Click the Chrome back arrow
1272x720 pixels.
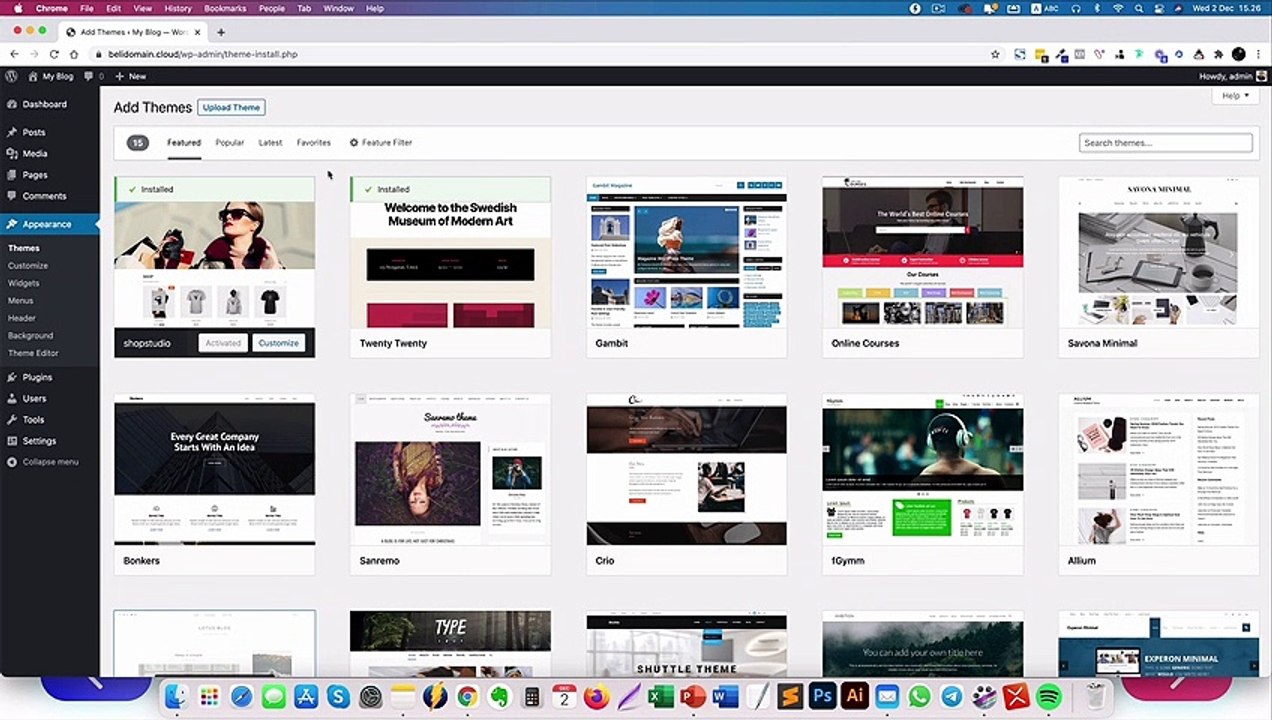(14, 54)
